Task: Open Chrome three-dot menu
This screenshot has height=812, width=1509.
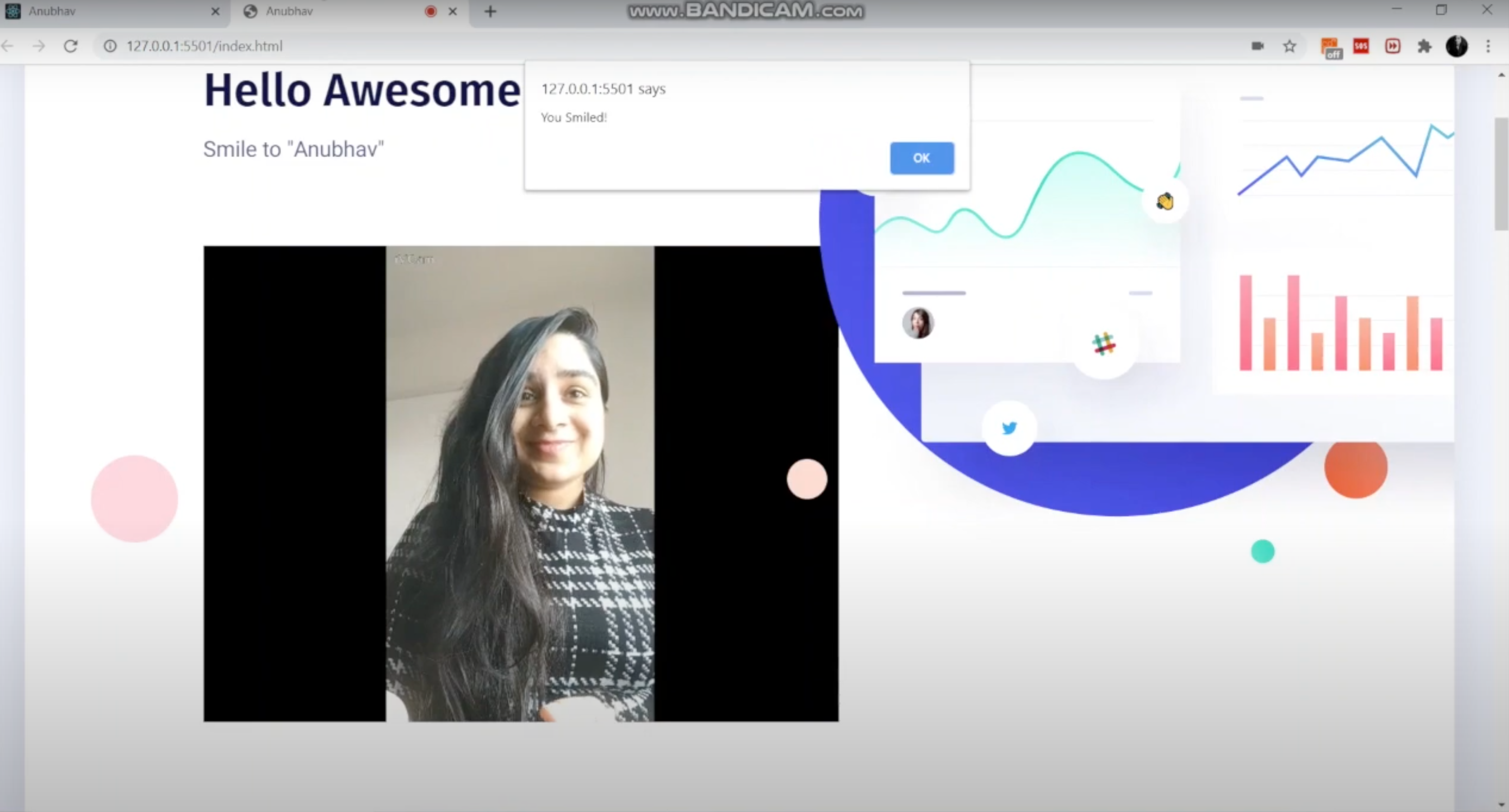Action: point(1488,46)
